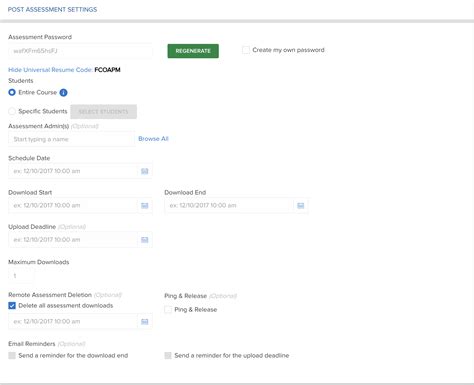Click the Download End date field
474x385 pixels.
[229, 205]
